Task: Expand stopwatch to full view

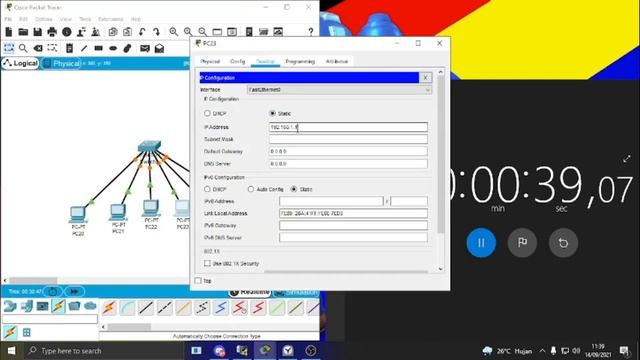Action: (627, 159)
